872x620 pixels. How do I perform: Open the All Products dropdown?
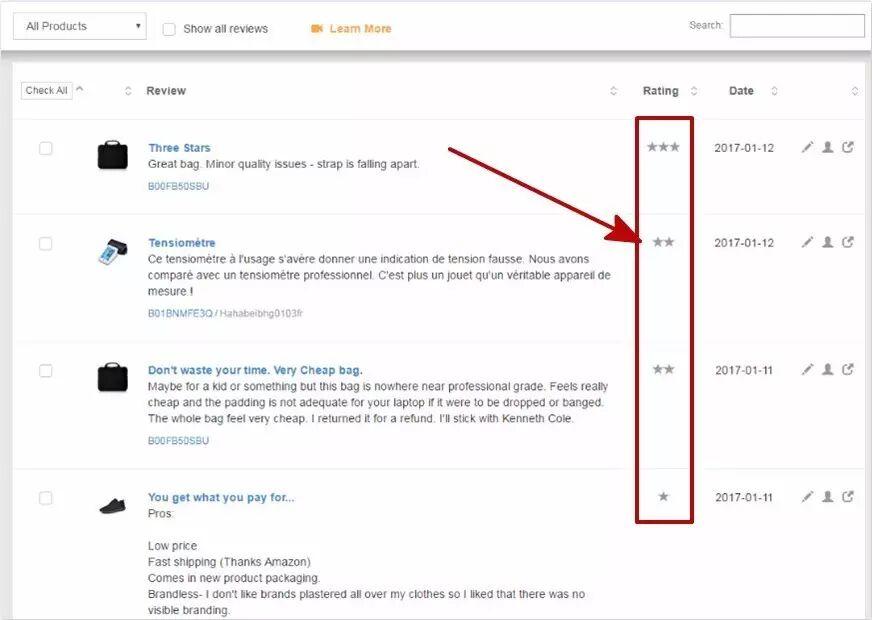(79, 26)
